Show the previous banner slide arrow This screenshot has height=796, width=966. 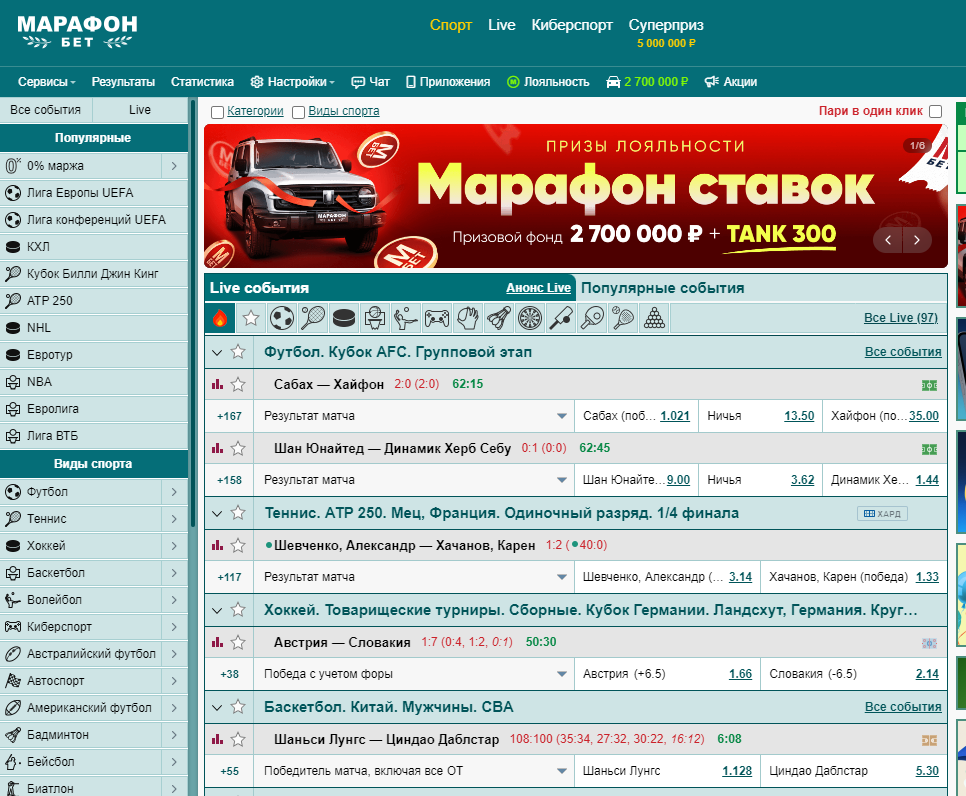pyautogui.click(x=888, y=240)
